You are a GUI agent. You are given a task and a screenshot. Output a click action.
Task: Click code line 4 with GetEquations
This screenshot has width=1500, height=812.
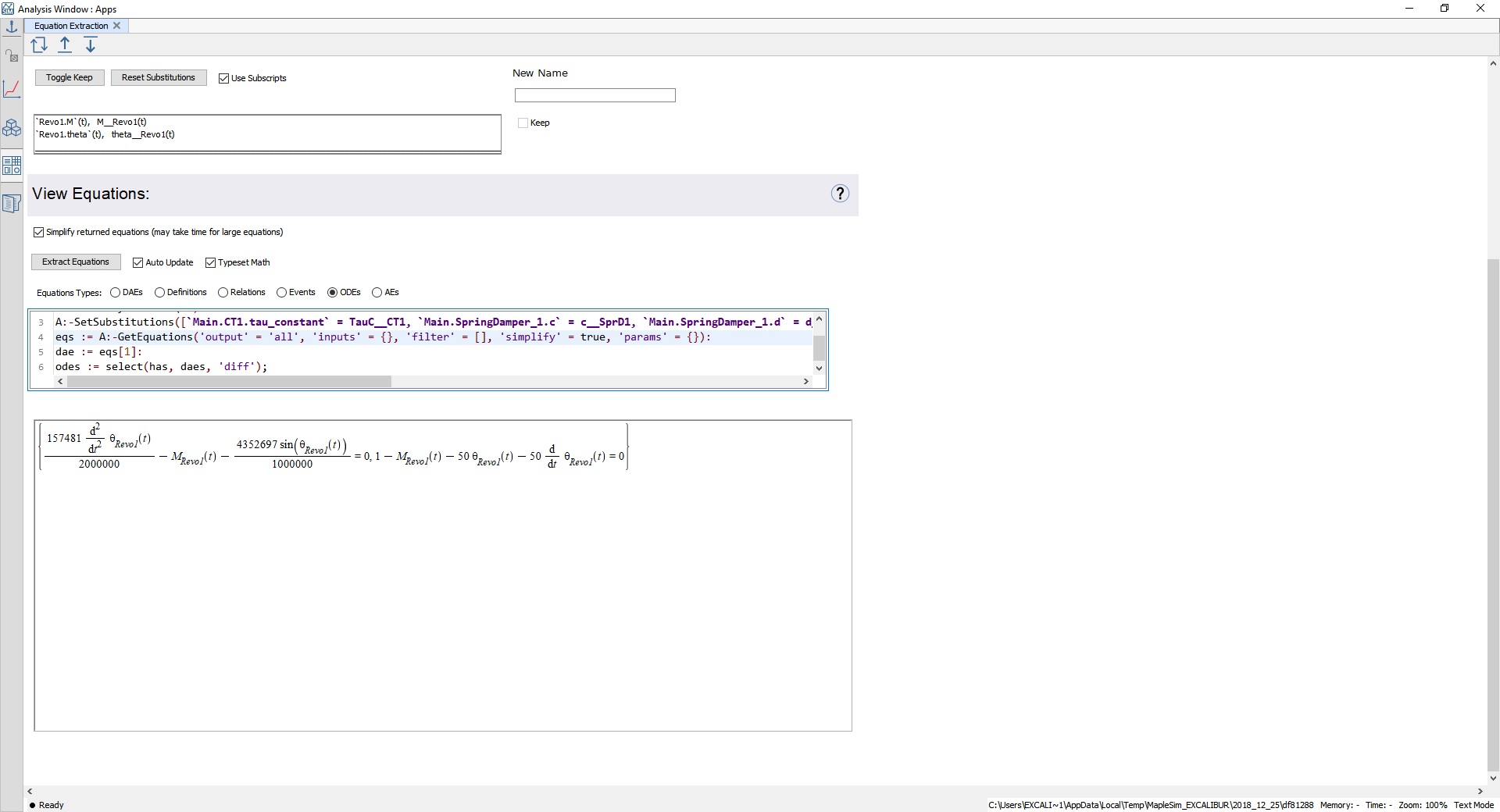(x=383, y=337)
